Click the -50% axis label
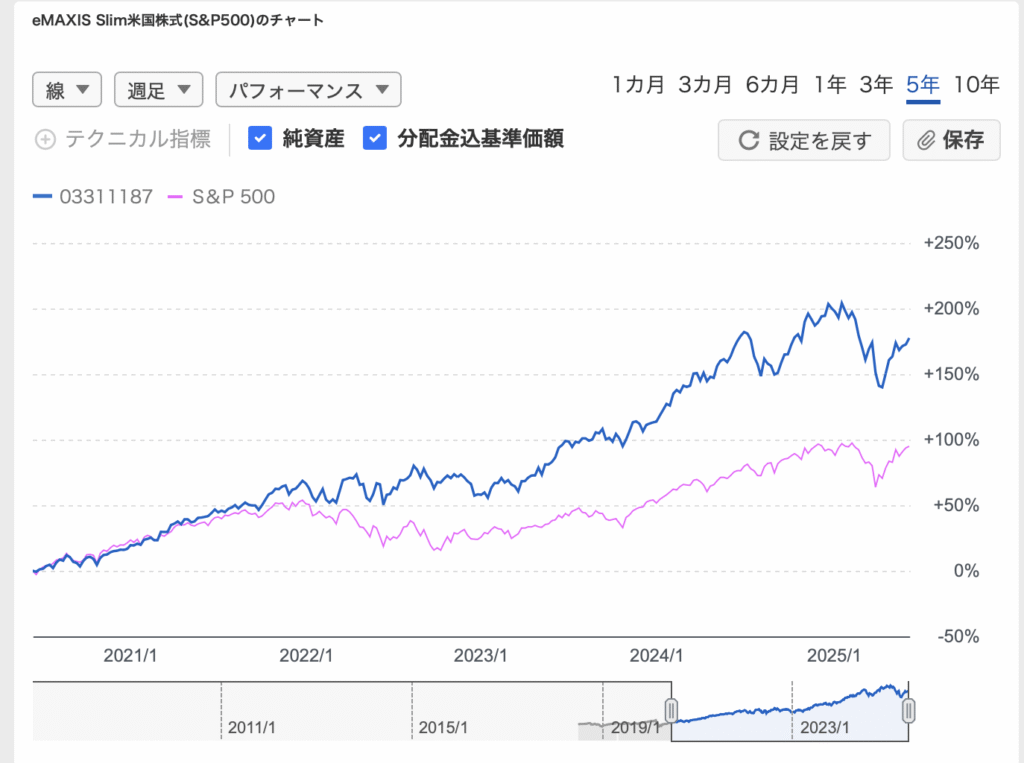The image size is (1024, 763). click(x=958, y=636)
